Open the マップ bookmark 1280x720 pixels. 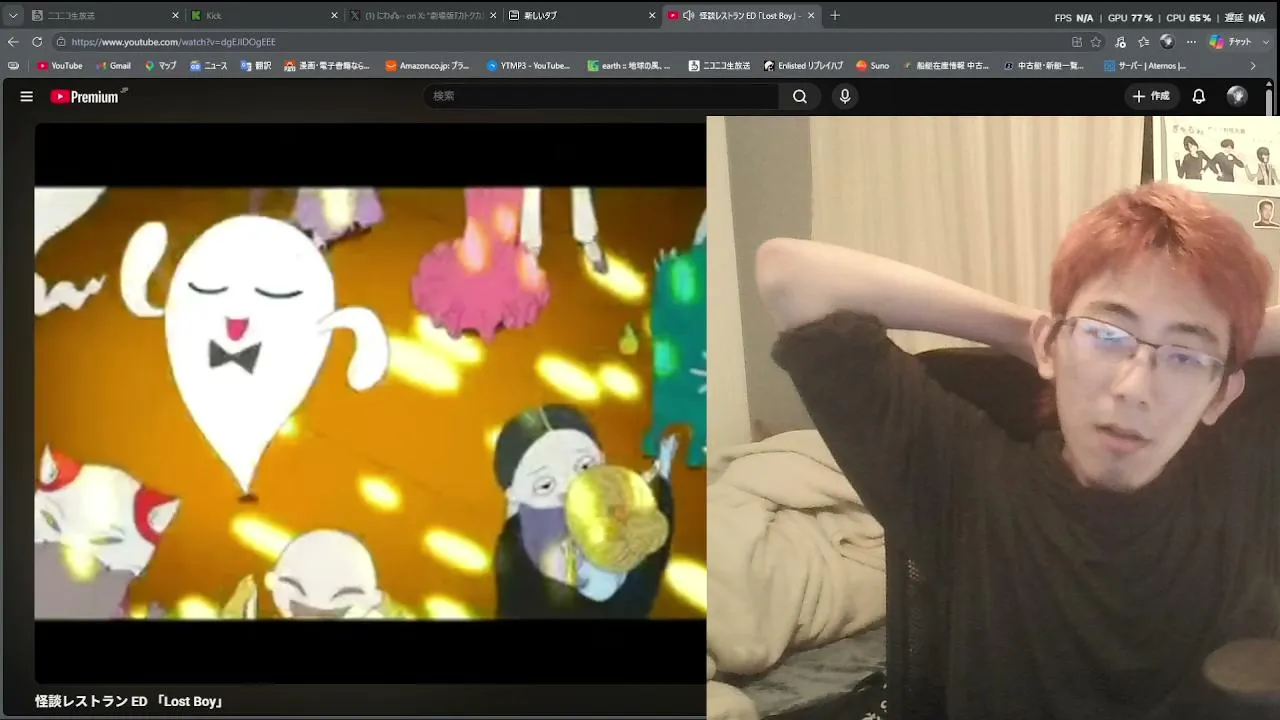click(x=161, y=66)
